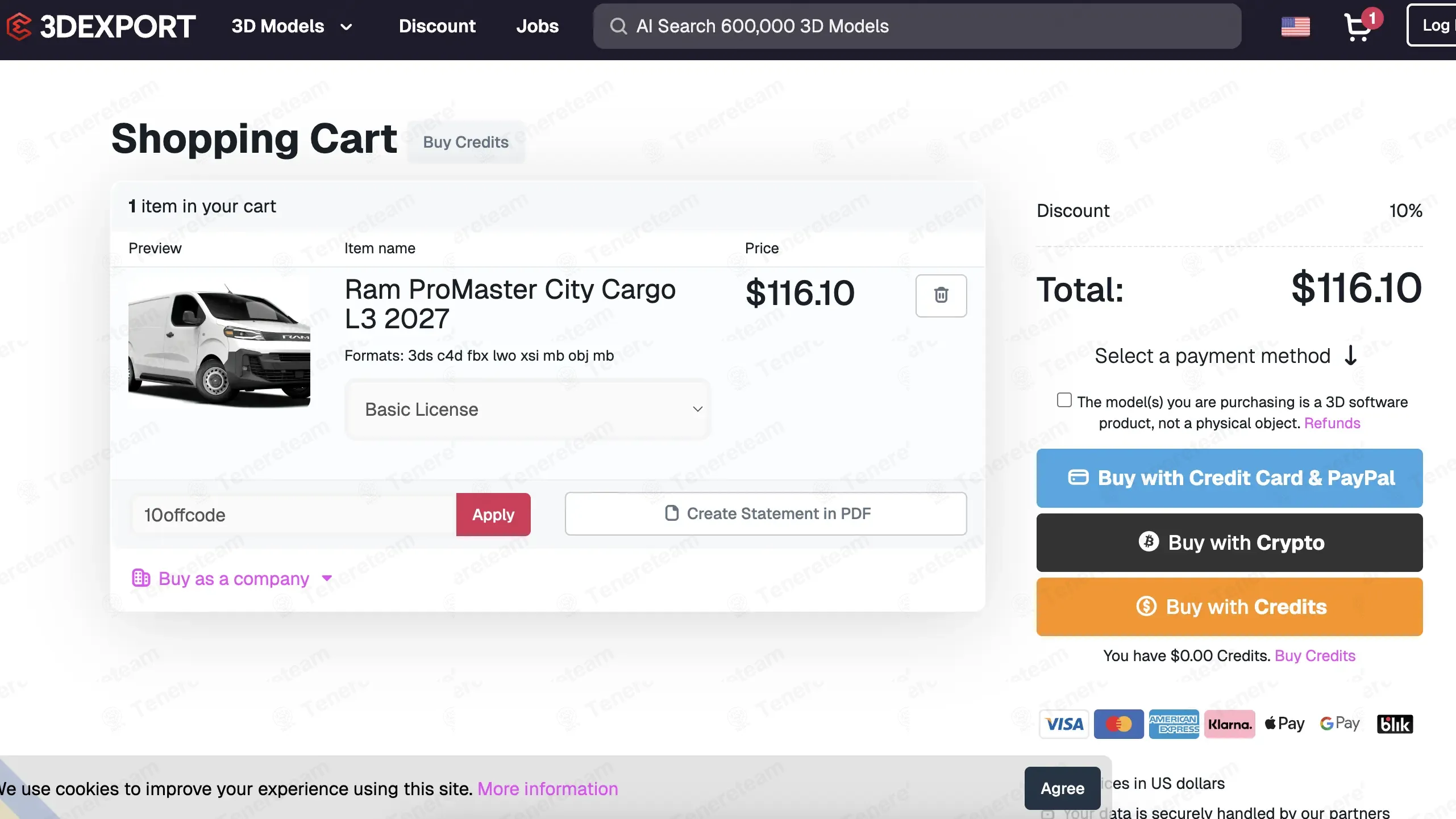Click the '1 item in your cart' text

click(x=202, y=206)
